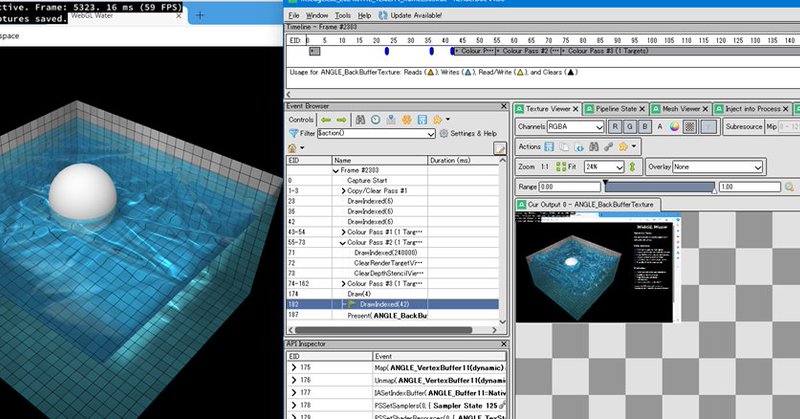This screenshot has width=800, height=419.
Task: Click the code file icon in Actions
Action: click(x=579, y=147)
